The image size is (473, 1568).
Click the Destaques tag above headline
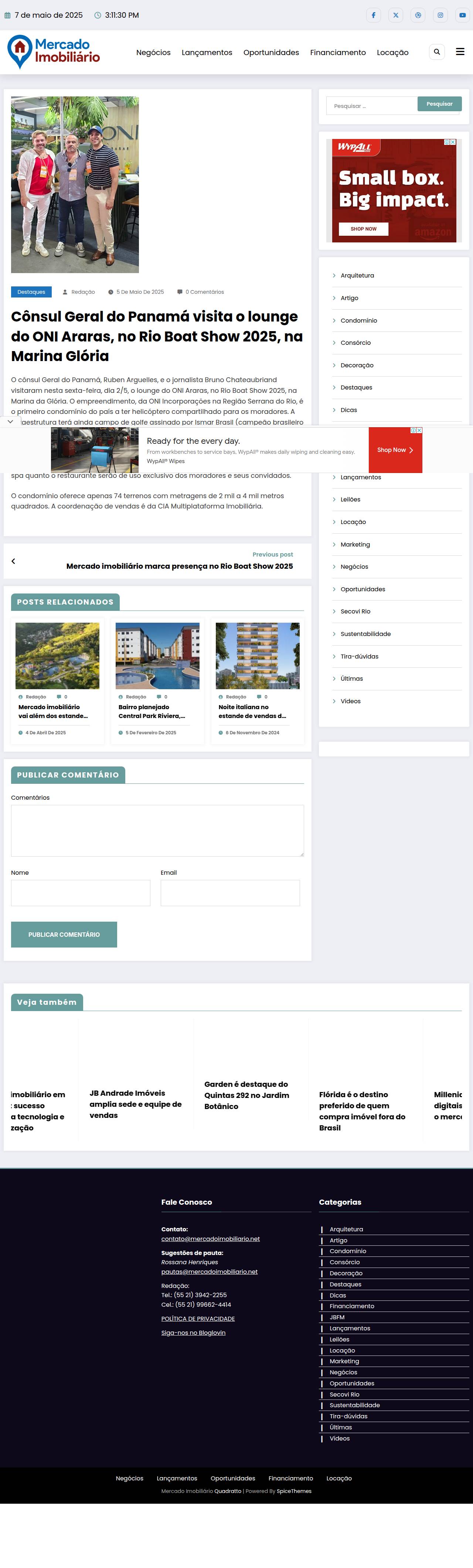[31, 292]
